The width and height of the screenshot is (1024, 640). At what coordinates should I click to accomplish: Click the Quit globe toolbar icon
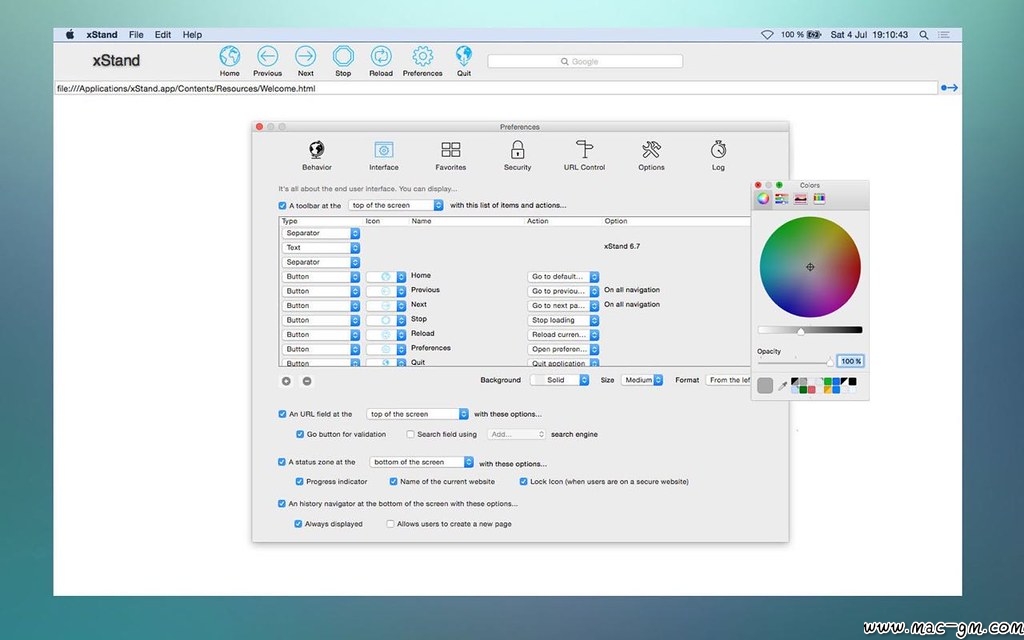pyautogui.click(x=464, y=55)
